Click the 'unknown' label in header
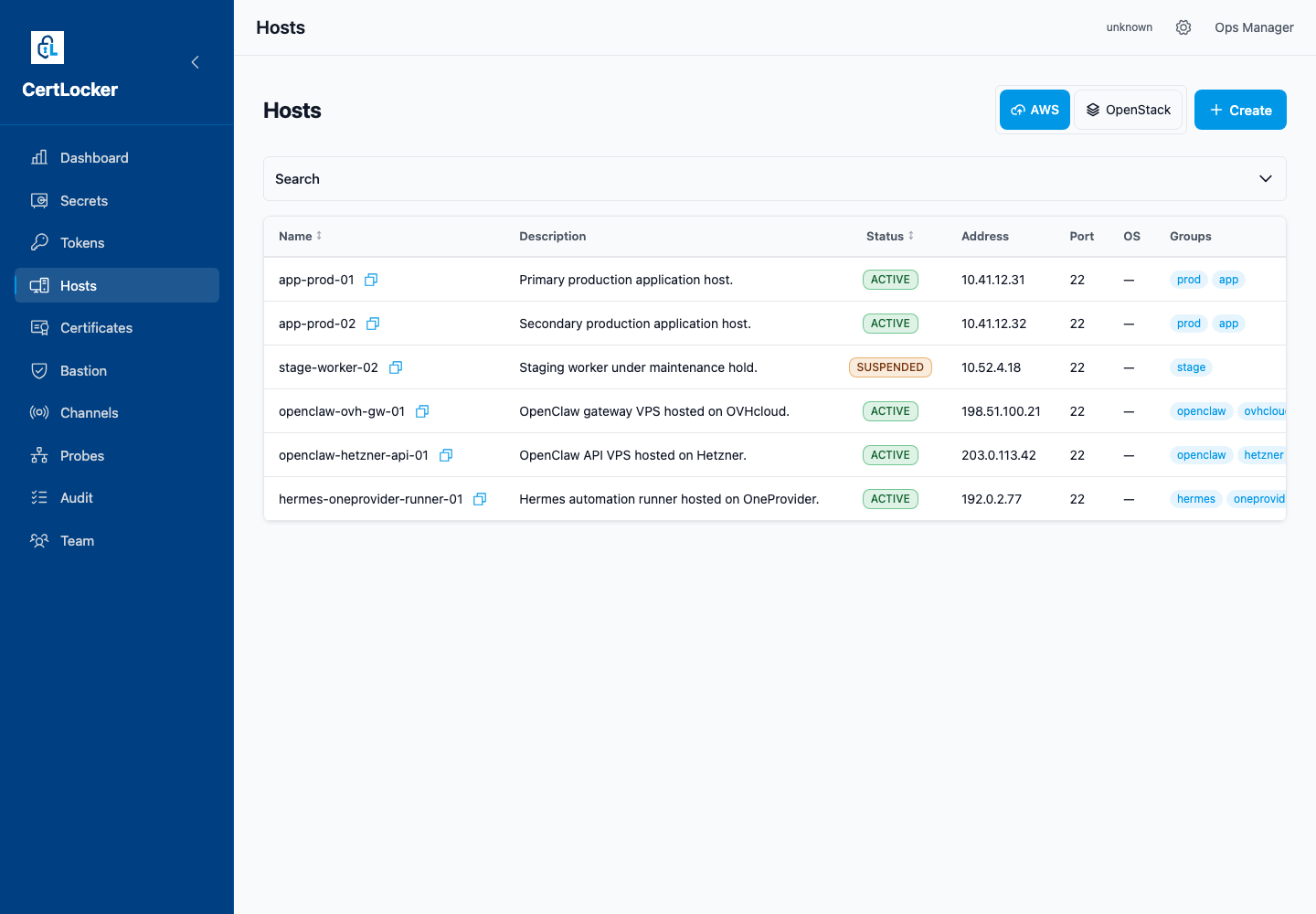Viewport: 1316px width, 914px height. (1129, 27)
